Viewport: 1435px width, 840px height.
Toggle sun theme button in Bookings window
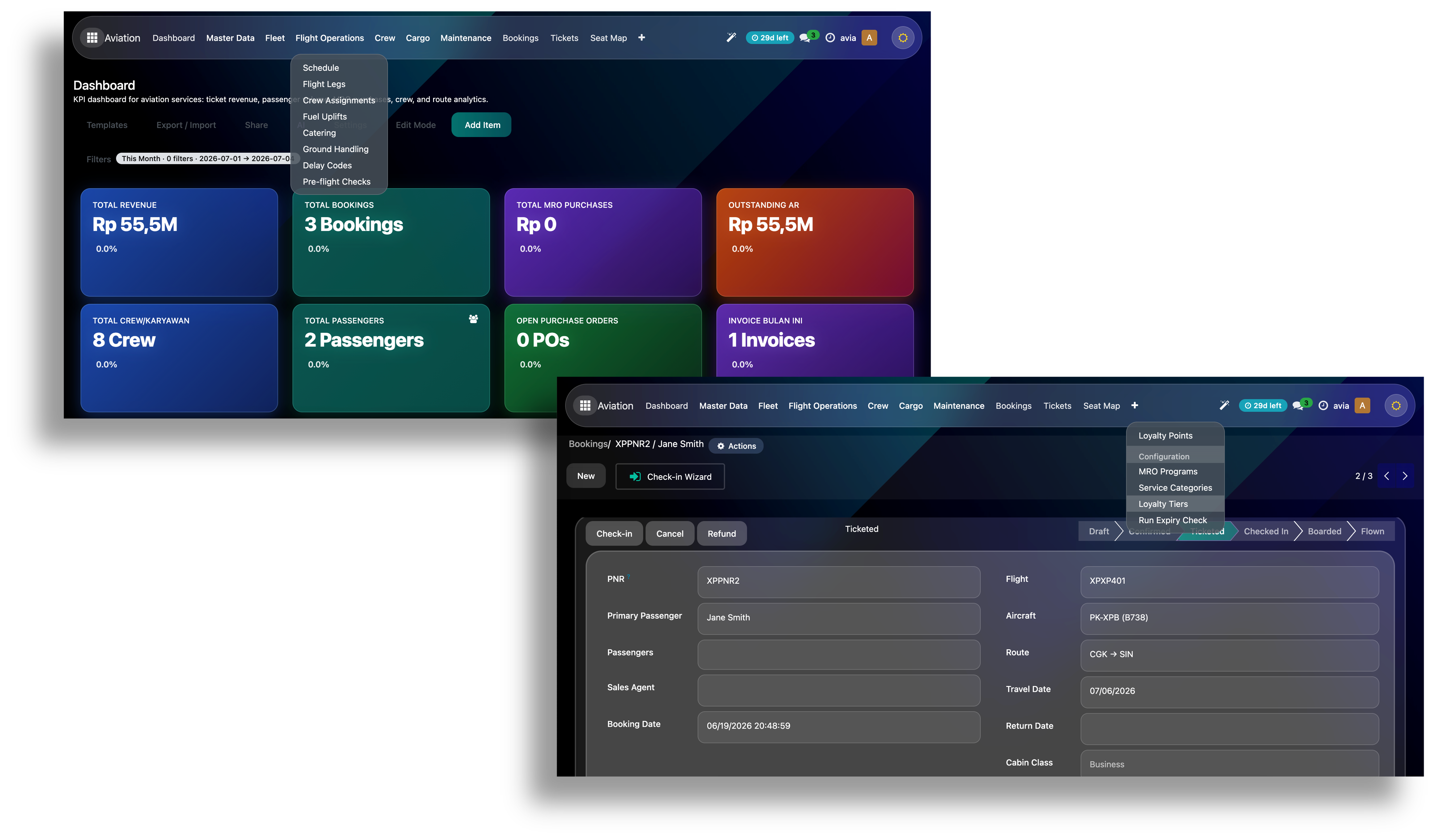click(x=1396, y=406)
